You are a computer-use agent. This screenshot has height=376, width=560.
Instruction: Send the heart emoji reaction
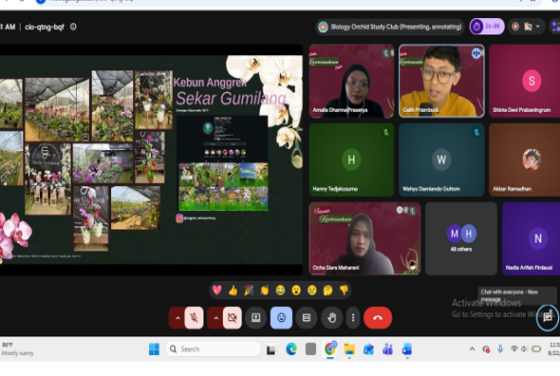[217, 290]
